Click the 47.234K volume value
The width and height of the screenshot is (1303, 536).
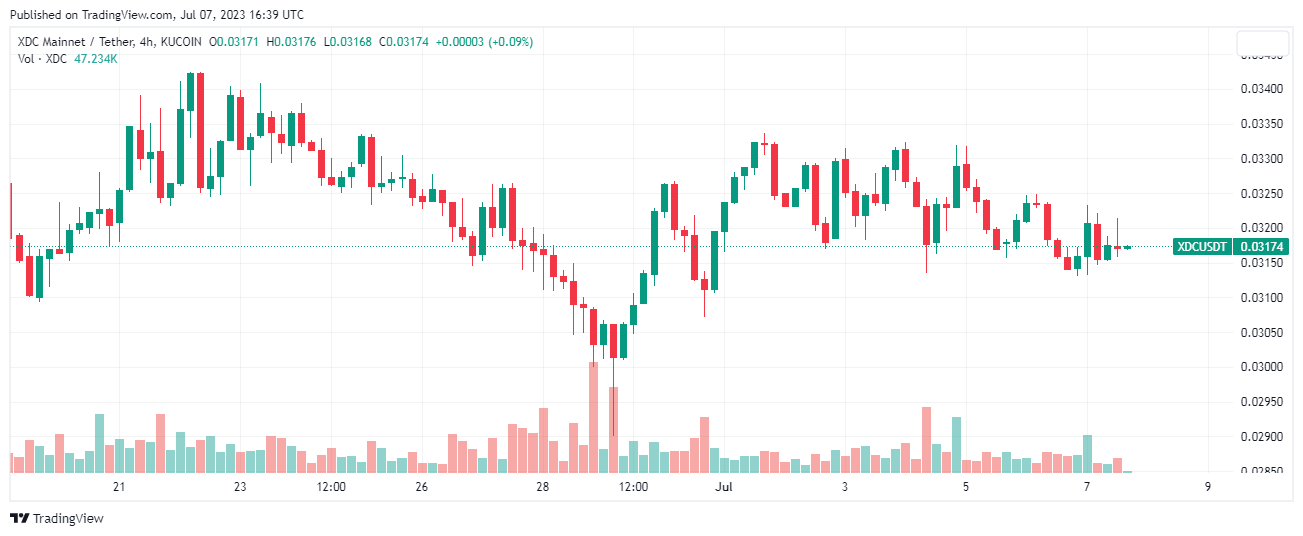pyautogui.click(x=96, y=59)
